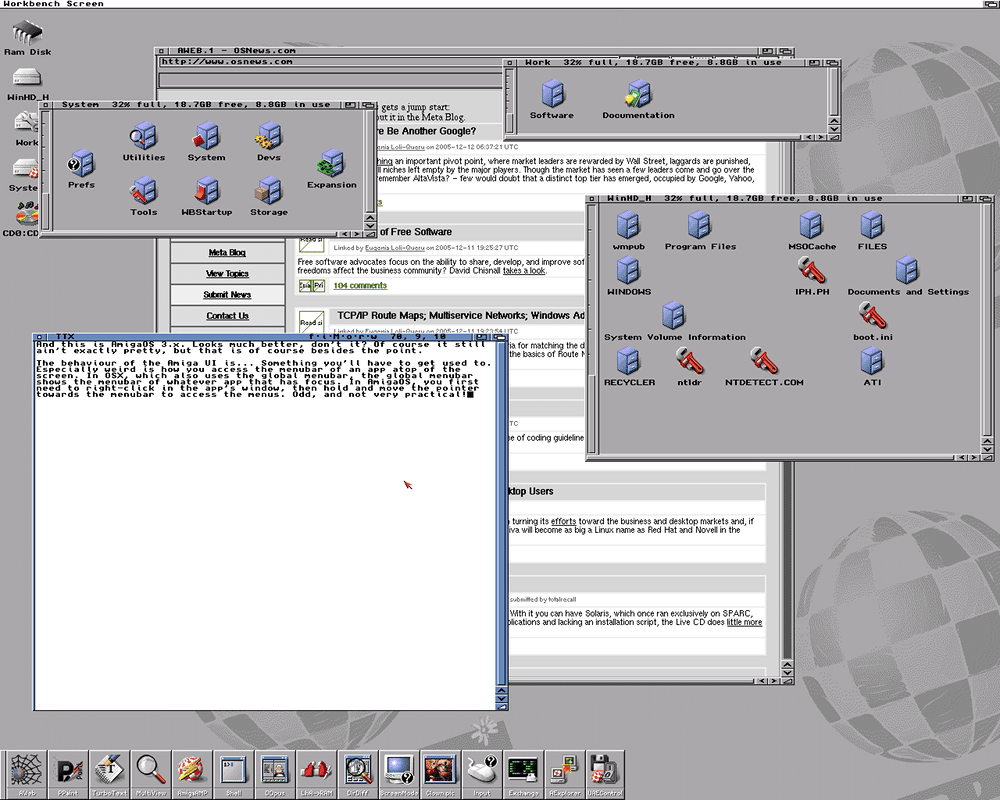1000x800 pixels.
Task: Launch MultiView magnifier icon in dock
Action: tap(151, 774)
